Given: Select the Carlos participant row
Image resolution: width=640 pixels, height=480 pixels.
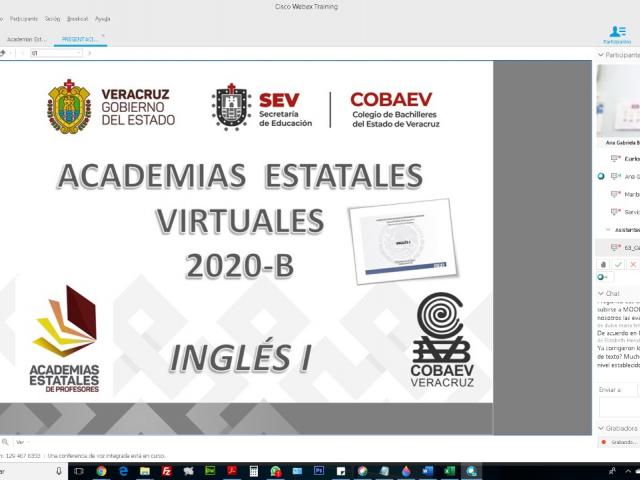Looking at the screenshot, I should [618, 158].
